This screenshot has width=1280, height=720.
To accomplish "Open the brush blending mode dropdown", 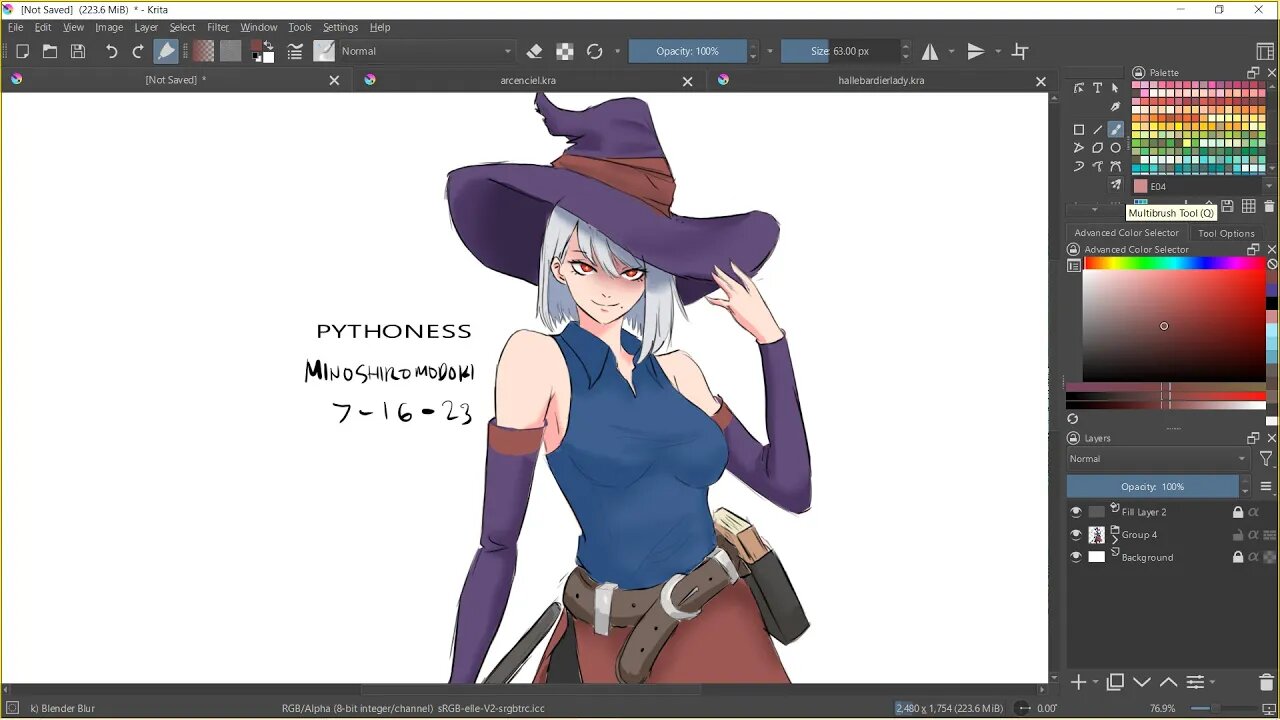I will tap(427, 51).
